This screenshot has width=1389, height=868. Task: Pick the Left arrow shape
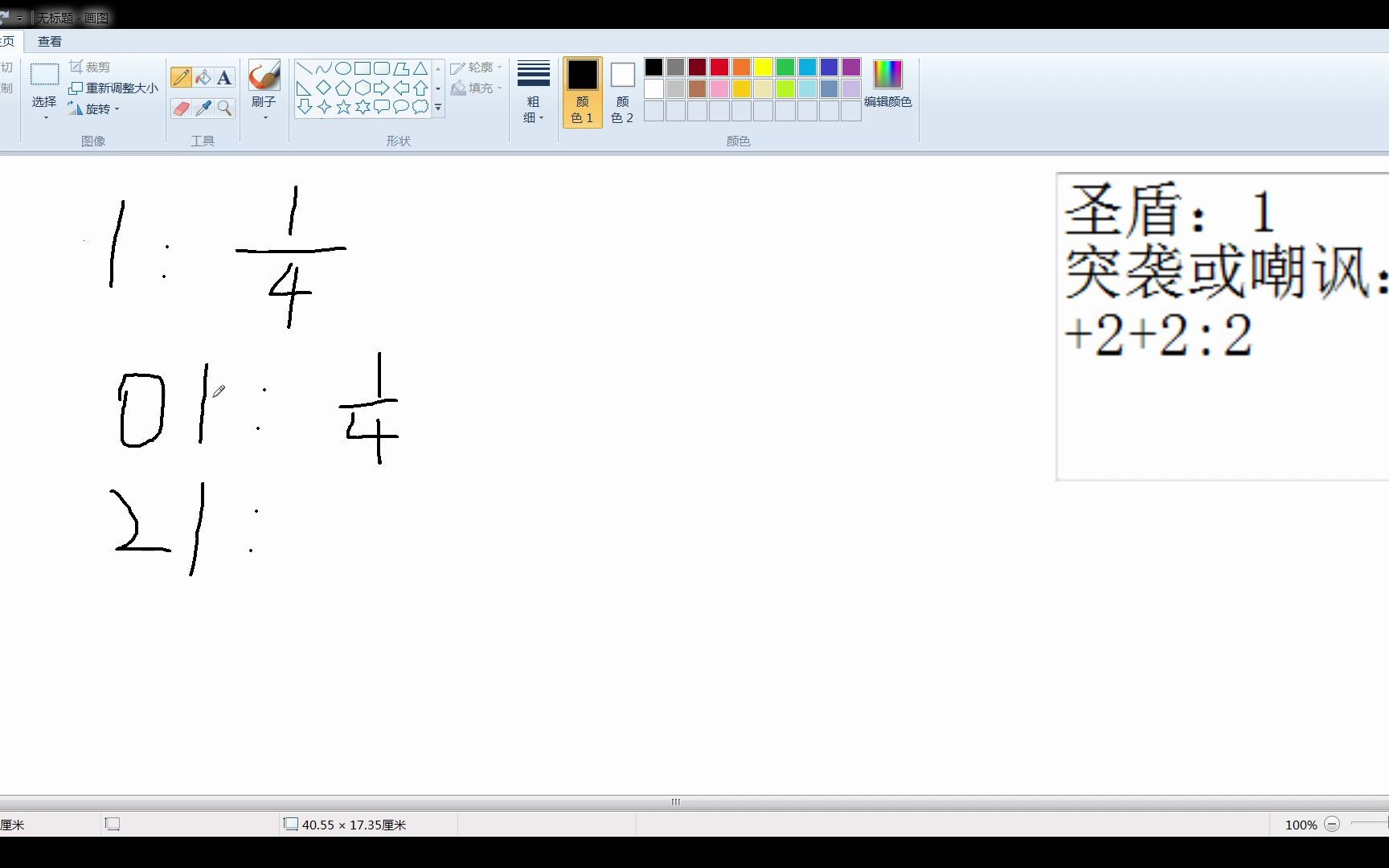pos(401,88)
